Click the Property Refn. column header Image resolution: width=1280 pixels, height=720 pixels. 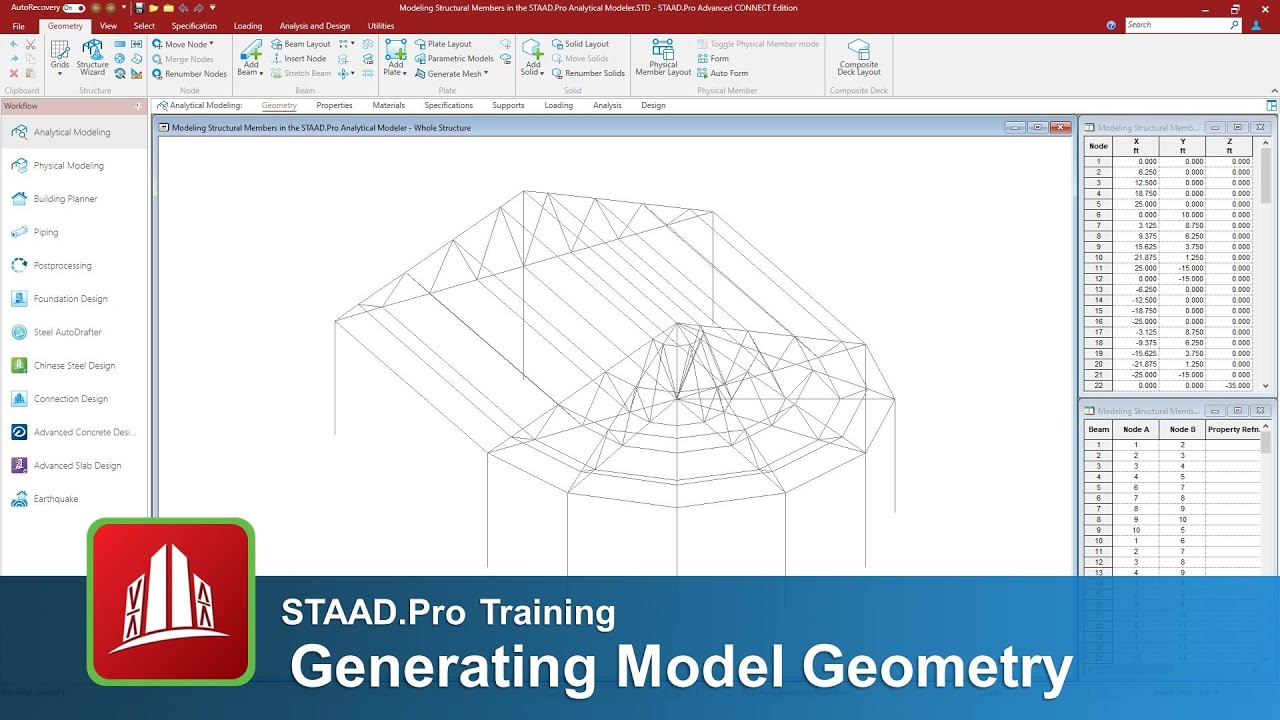(1233, 429)
